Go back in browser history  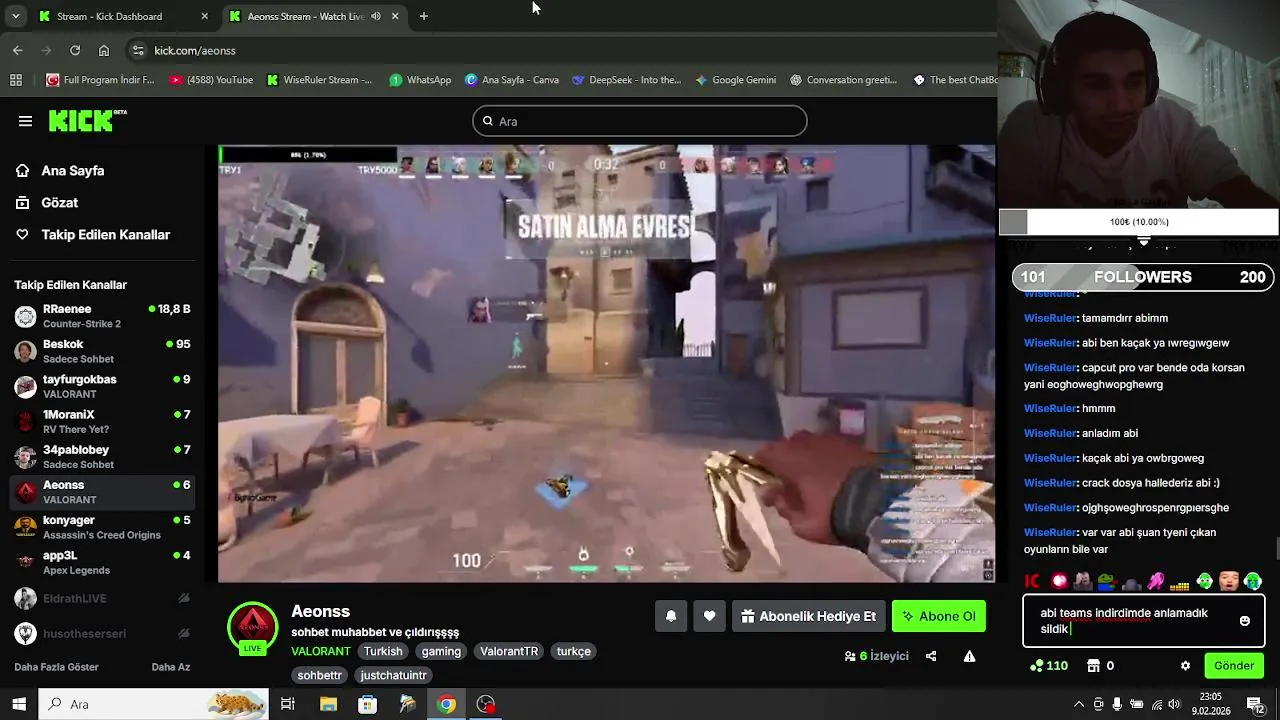pyautogui.click(x=18, y=50)
